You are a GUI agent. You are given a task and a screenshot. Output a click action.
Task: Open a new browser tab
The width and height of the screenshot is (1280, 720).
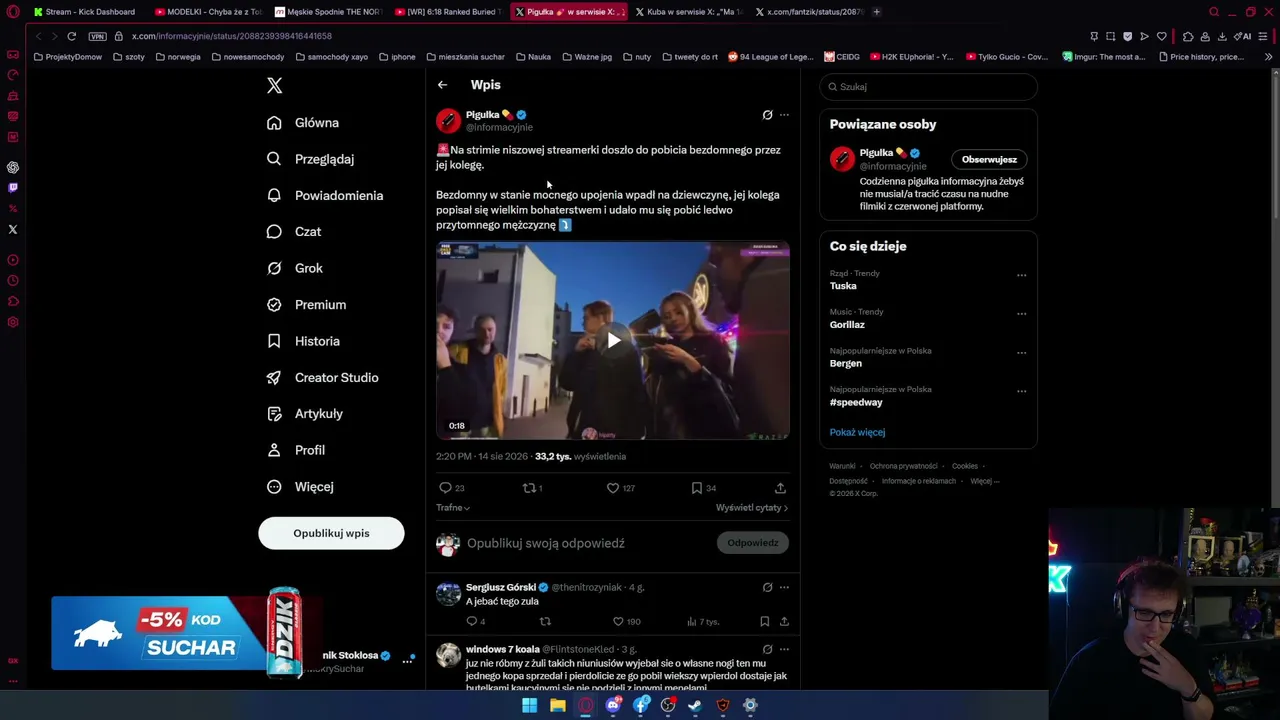tap(876, 12)
